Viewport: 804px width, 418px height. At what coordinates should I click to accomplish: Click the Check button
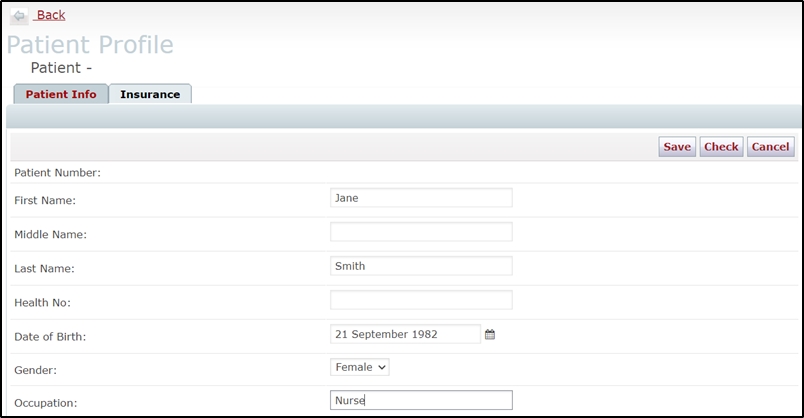[721, 147]
